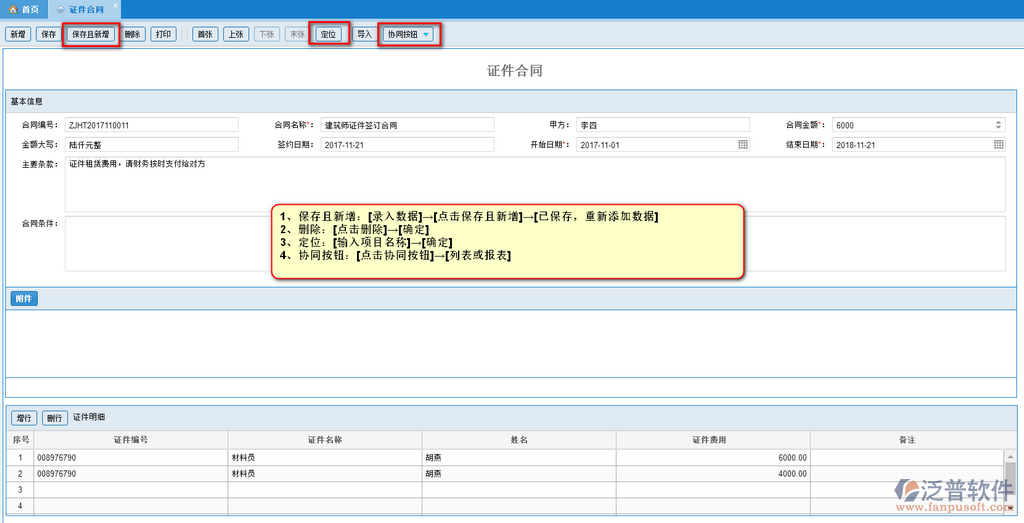
Task: Click the 导入 import button
Action: tap(364, 34)
